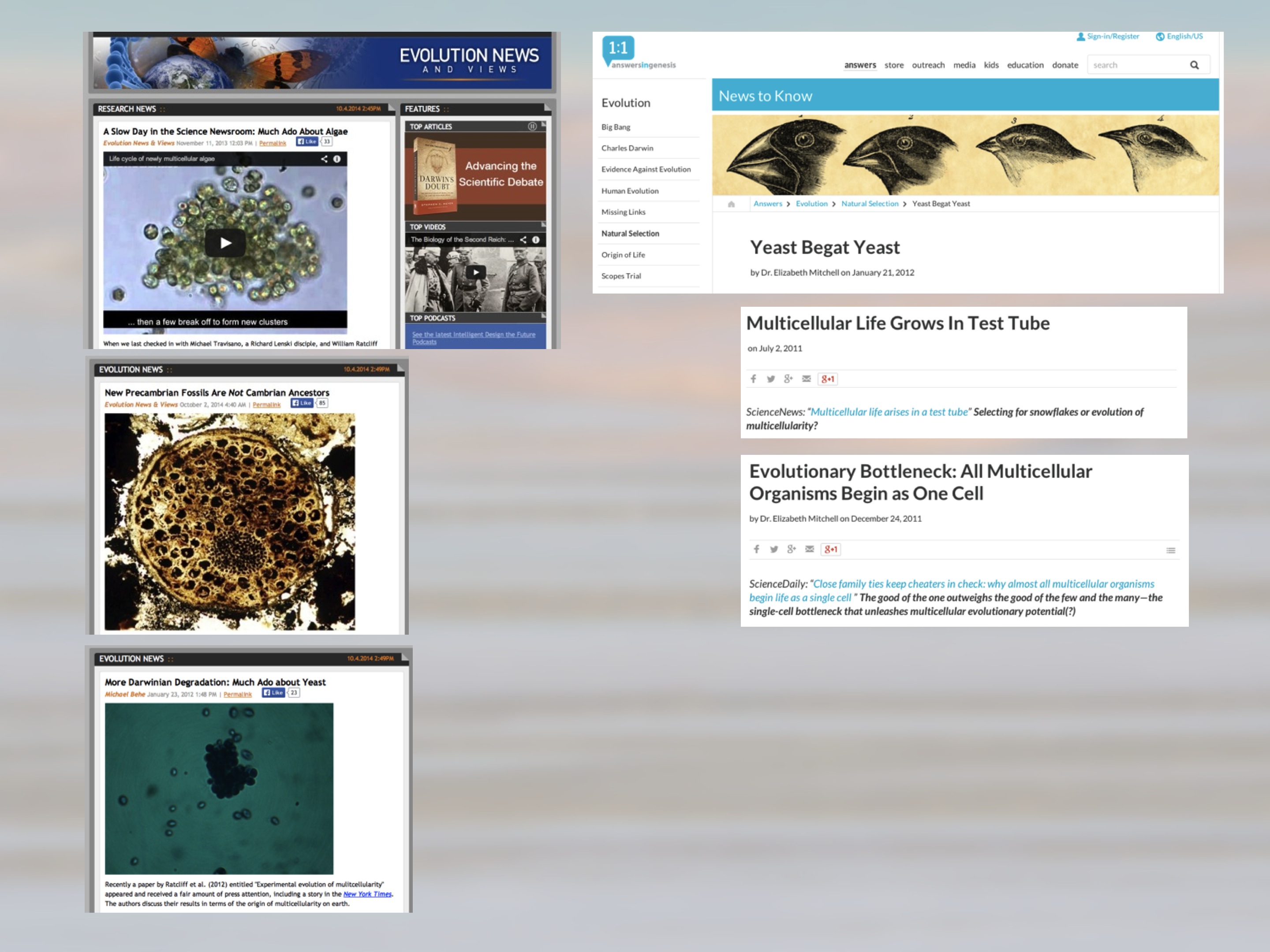
Task: Select Scopes Trial in sidebar
Action: (621, 276)
